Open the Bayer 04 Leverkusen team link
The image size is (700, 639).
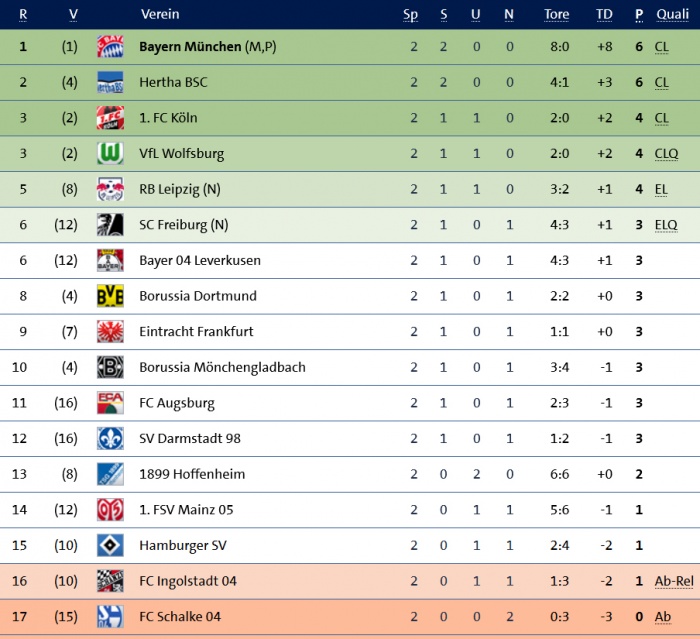(200, 261)
